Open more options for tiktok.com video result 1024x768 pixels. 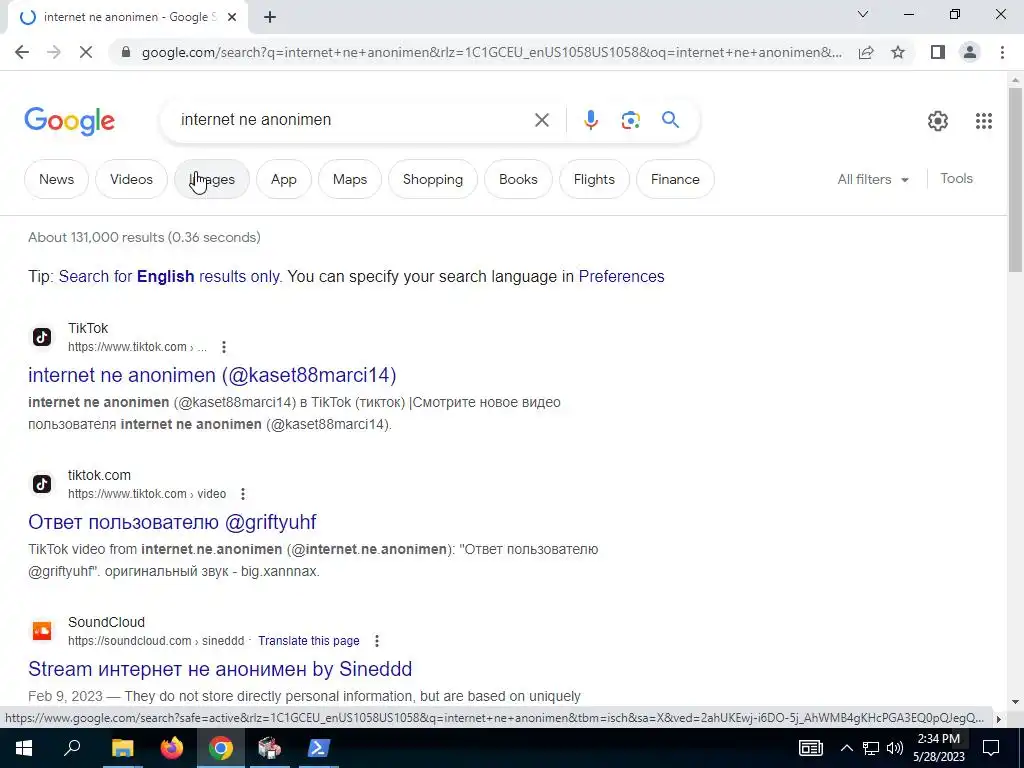pos(243,494)
